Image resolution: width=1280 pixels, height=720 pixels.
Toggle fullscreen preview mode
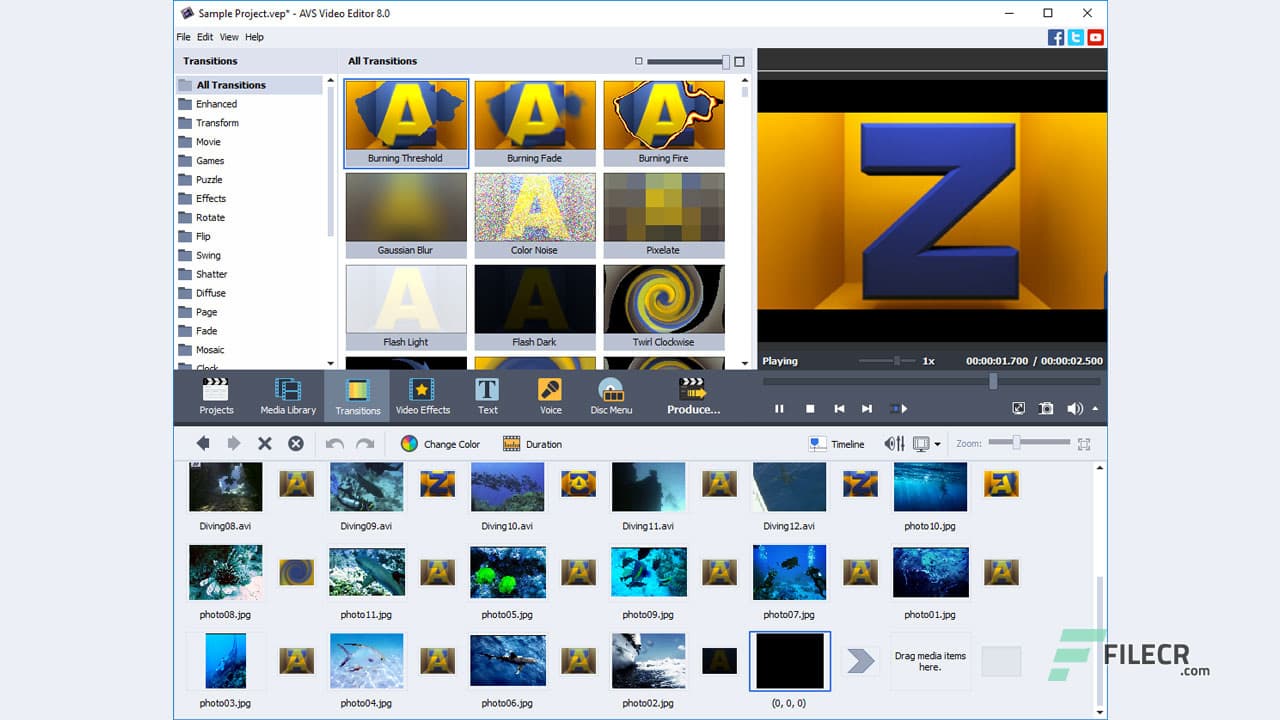point(1018,408)
